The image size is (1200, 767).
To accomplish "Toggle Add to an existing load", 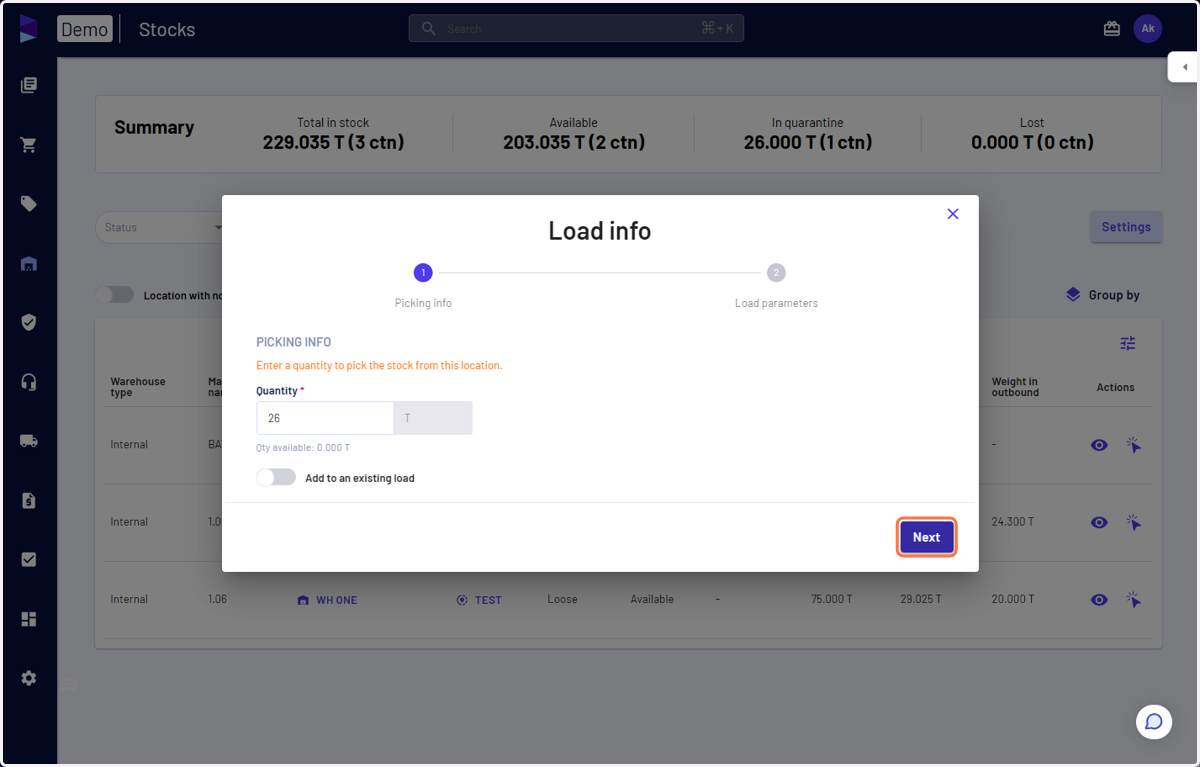I will pyautogui.click(x=276, y=478).
